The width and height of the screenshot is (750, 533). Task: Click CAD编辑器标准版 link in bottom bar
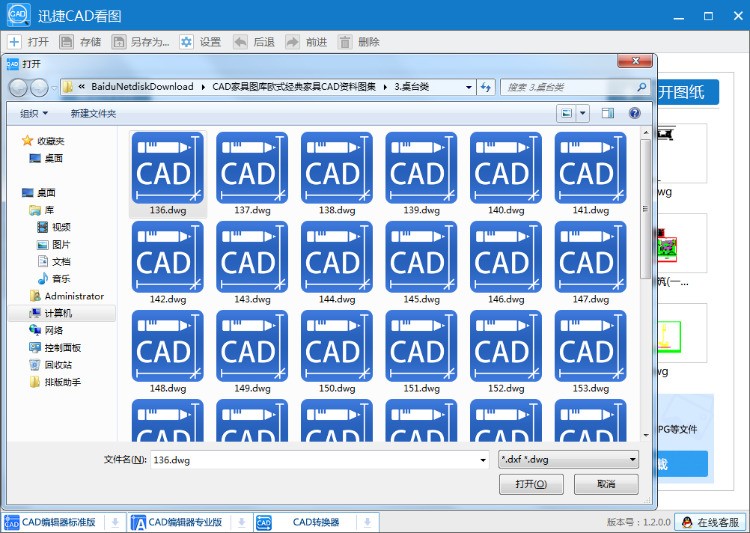(58, 522)
